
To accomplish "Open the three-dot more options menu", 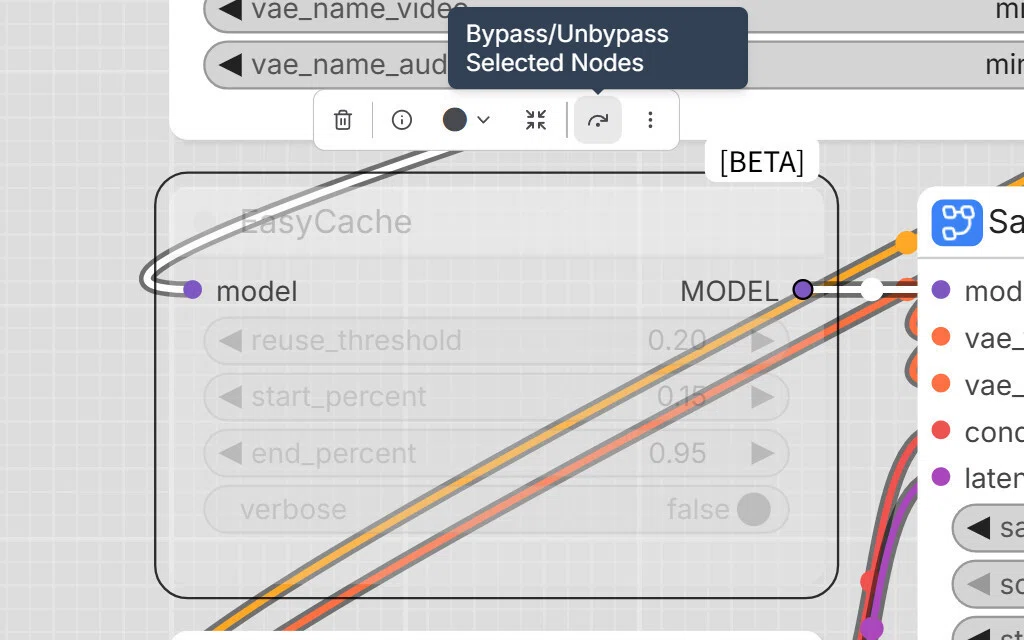I will click(650, 120).
